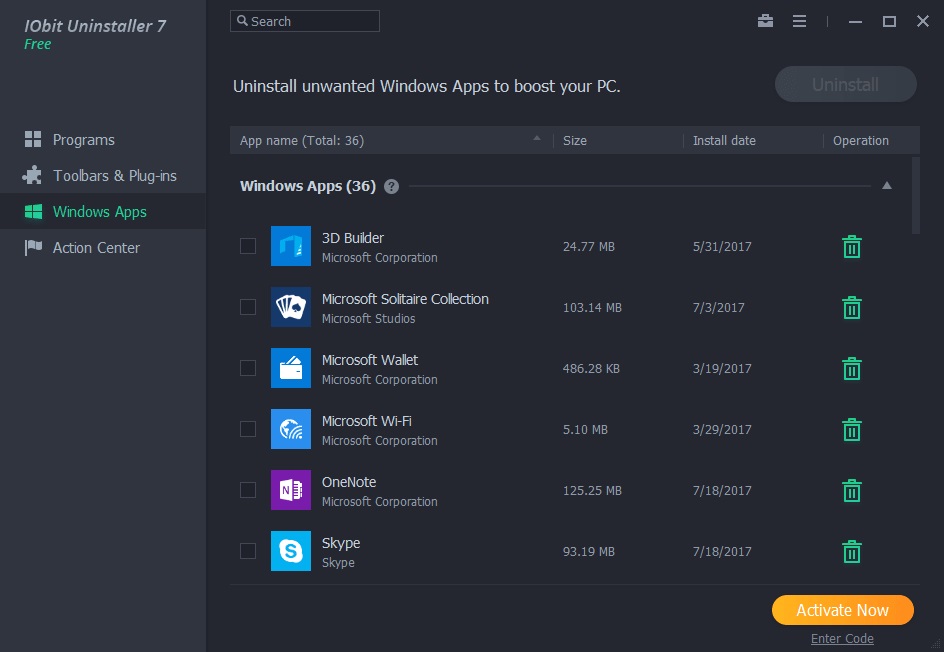This screenshot has height=652, width=944.
Task: Click the 7/3/2017 install date
Action: [718, 308]
